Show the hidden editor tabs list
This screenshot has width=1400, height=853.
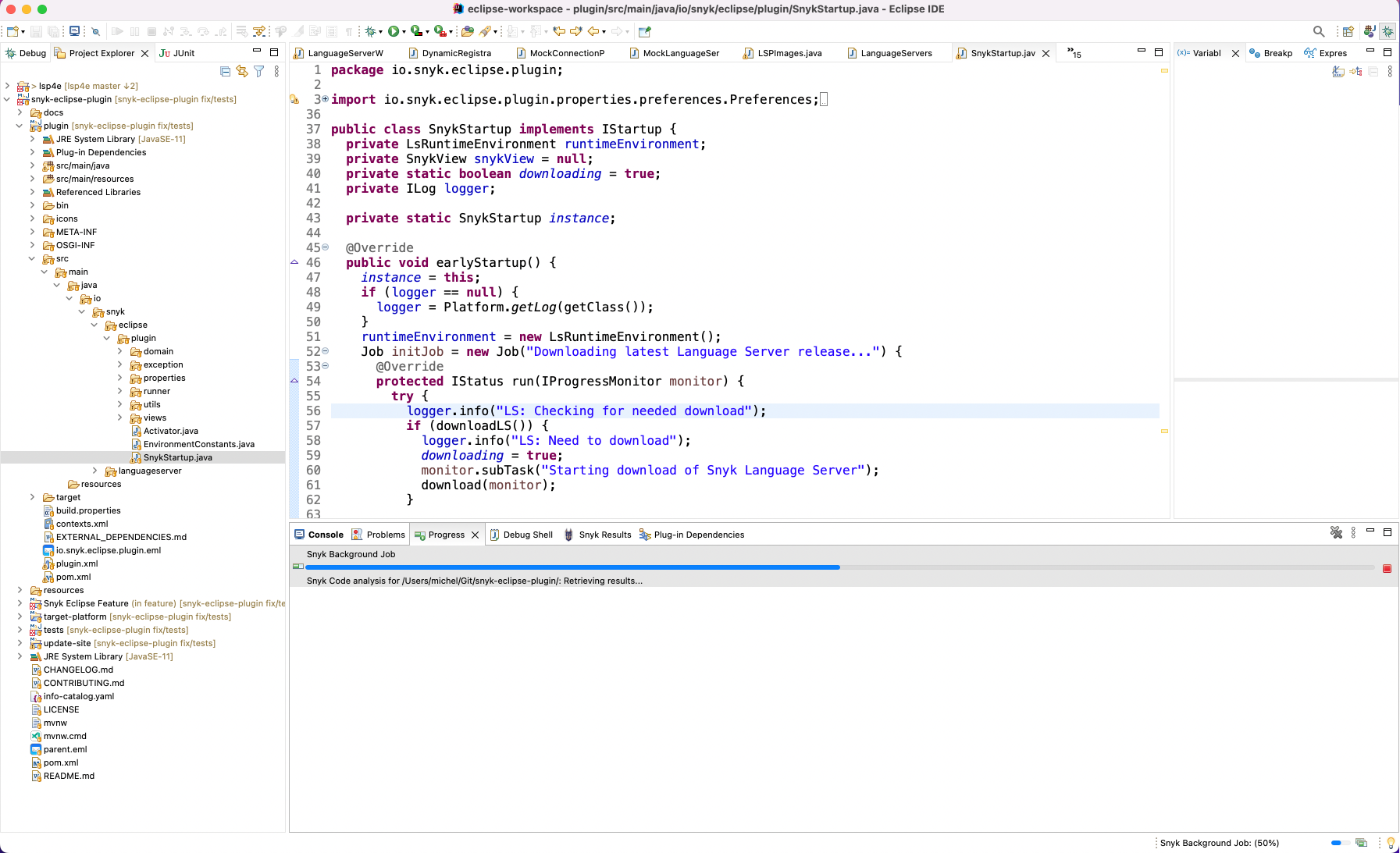coord(1074,53)
